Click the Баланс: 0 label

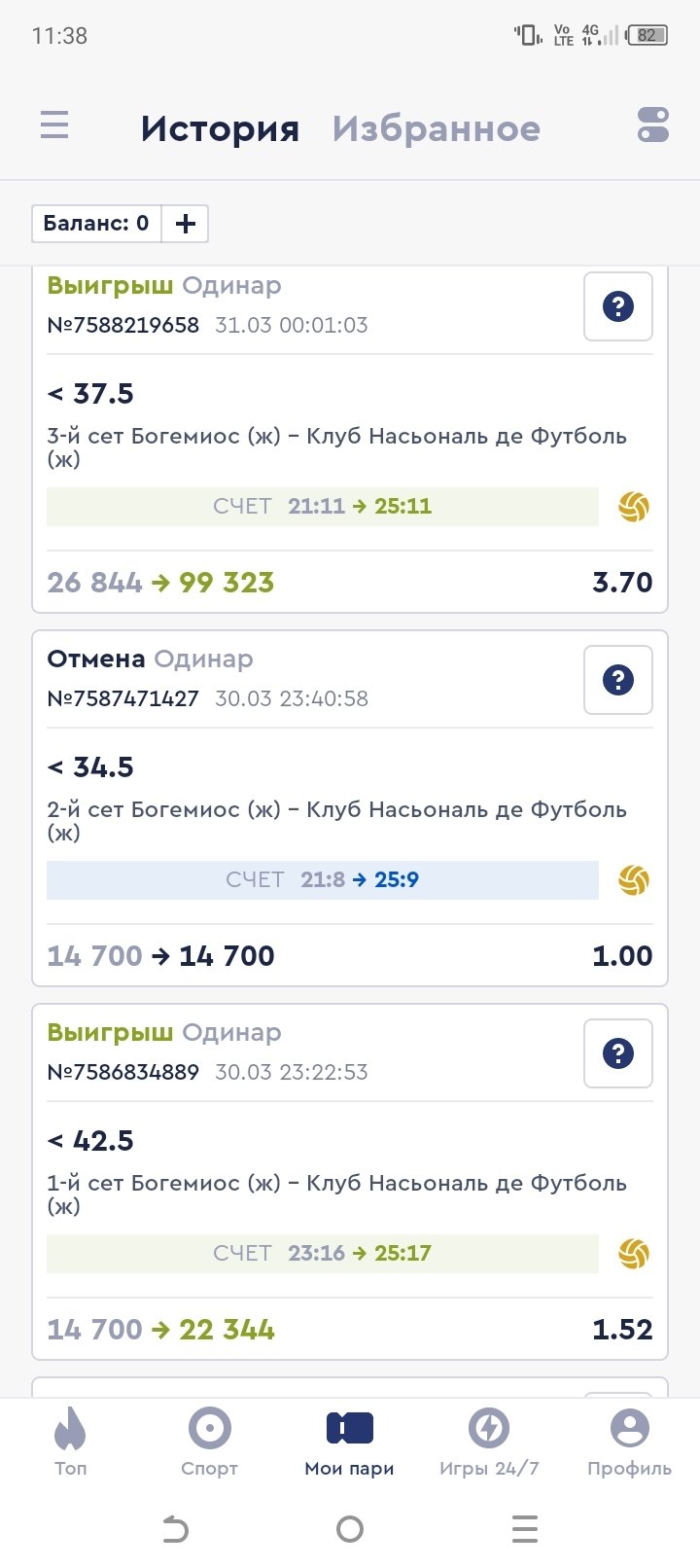[x=96, y=224]
